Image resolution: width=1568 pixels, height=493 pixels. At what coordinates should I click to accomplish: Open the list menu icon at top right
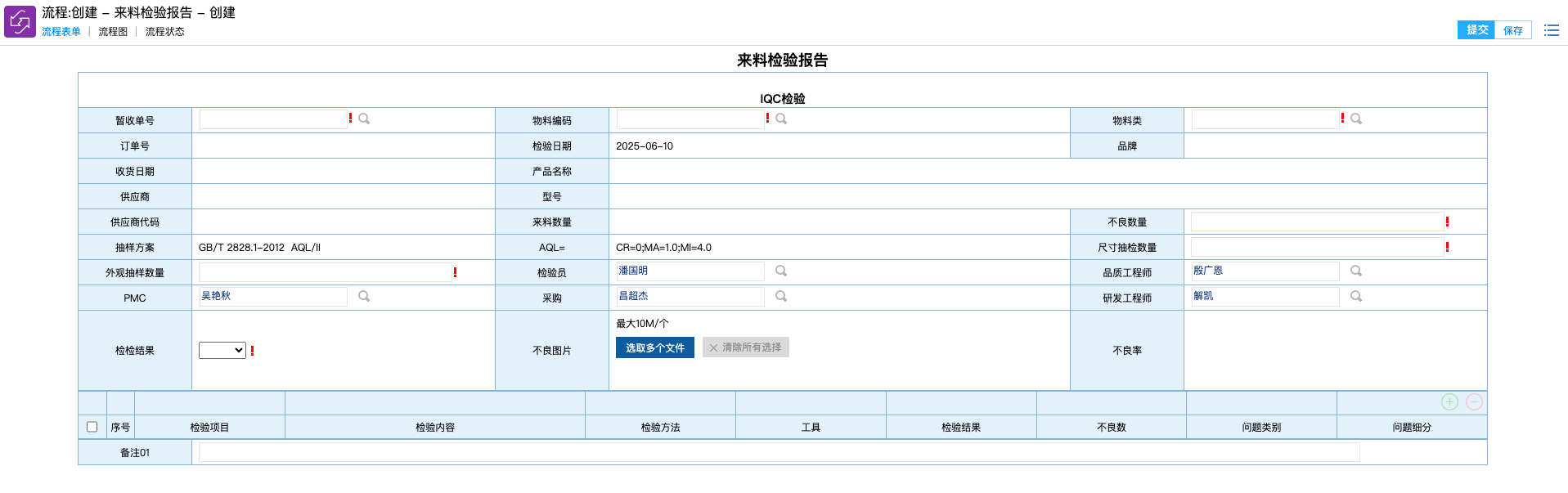tap(1551, 30)
